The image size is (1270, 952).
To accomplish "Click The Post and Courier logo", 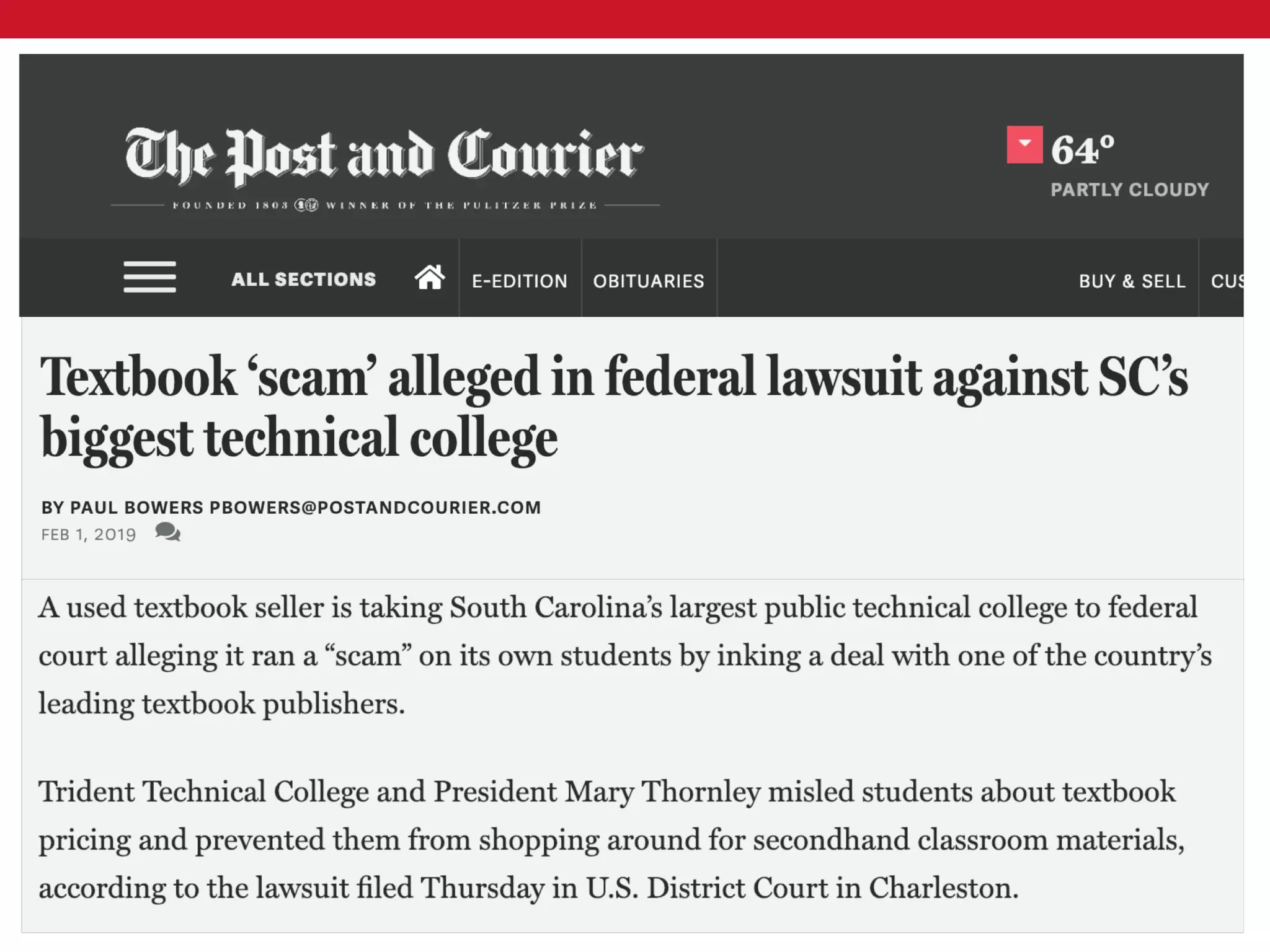I will (x=384, y=155).
